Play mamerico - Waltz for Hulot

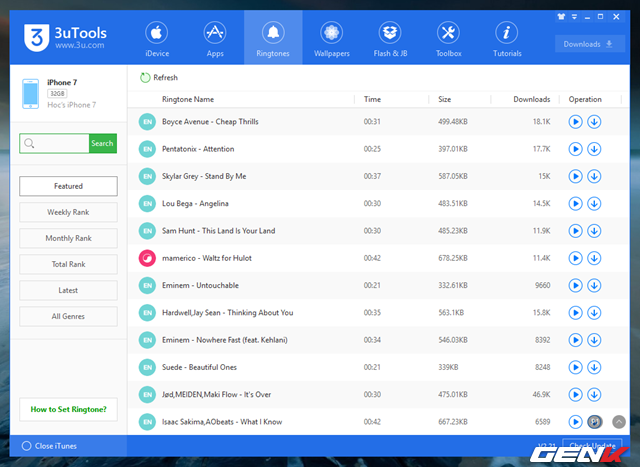(576, 258)
